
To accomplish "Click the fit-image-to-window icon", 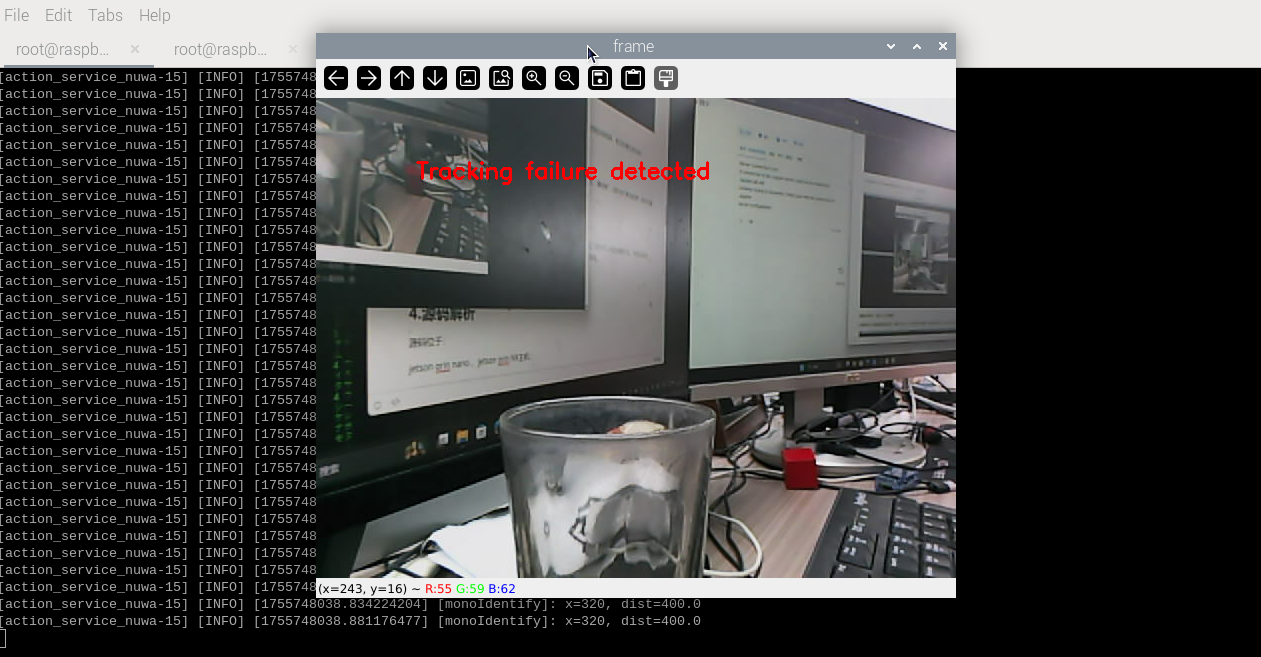I will click(x=501, y=78).
